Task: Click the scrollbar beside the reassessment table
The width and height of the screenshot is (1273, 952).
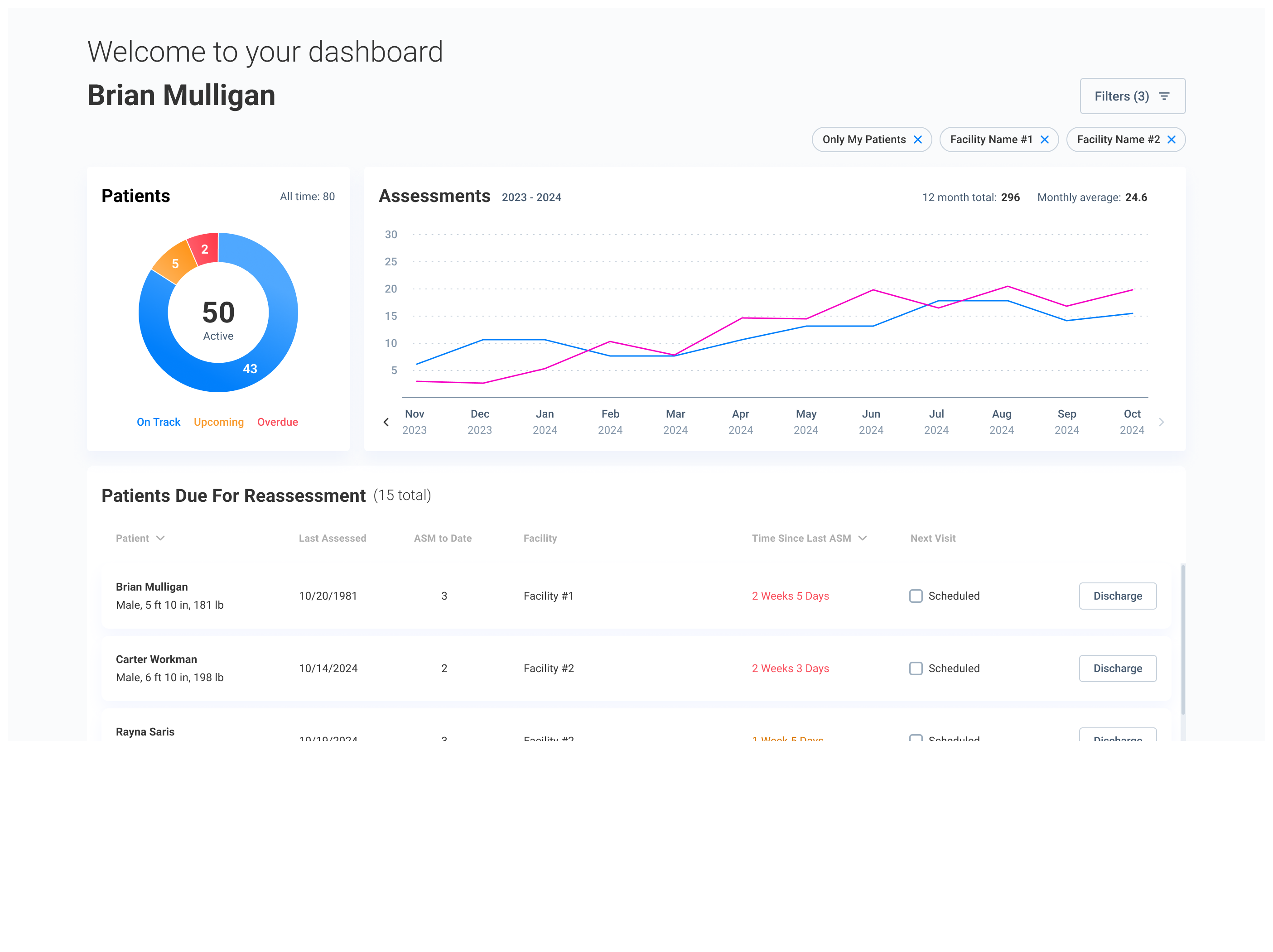Action: click(1183, 633)
